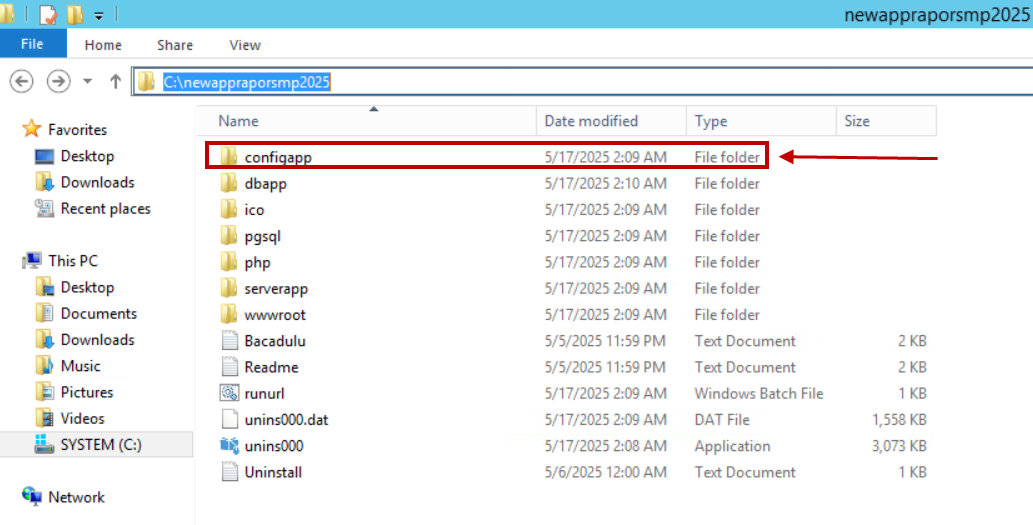Select the Recent places label
This screenshot has height=525, width=1033.
[105, 209]
